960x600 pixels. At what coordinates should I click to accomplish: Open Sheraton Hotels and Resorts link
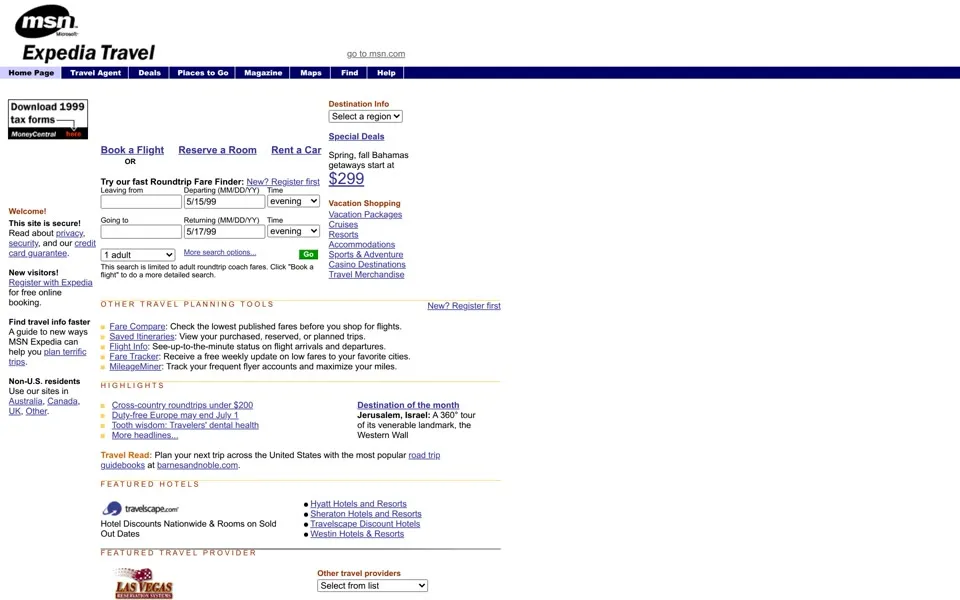(x=366, y=514)
